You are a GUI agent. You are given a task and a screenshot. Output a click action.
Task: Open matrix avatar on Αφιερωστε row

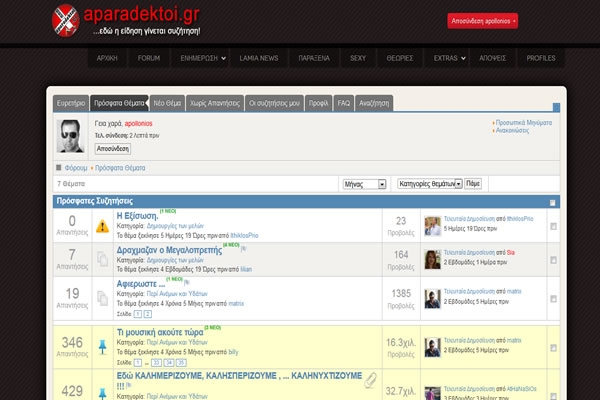(432, 299)
